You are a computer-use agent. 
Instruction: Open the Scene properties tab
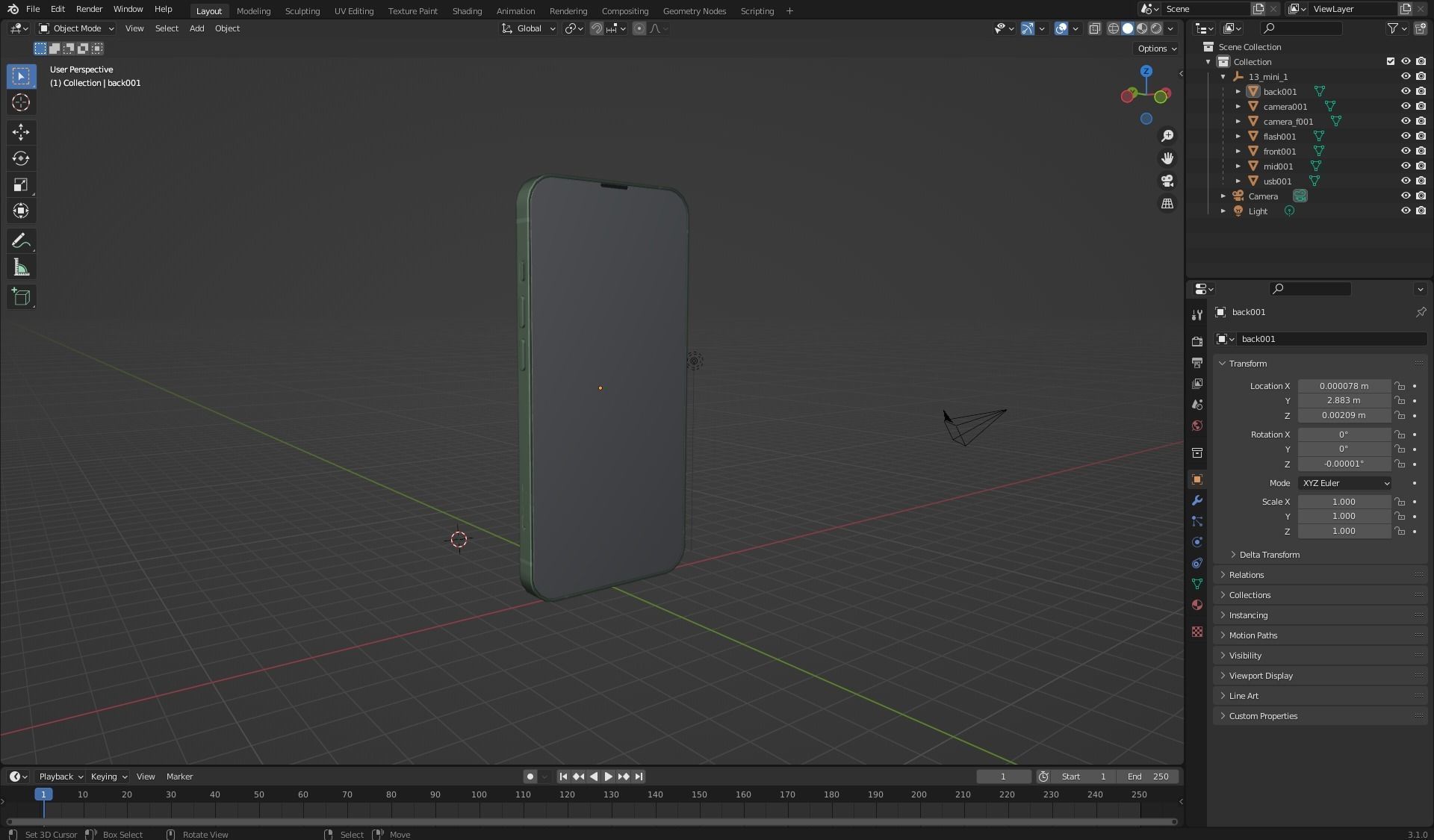pos(1197,404)
